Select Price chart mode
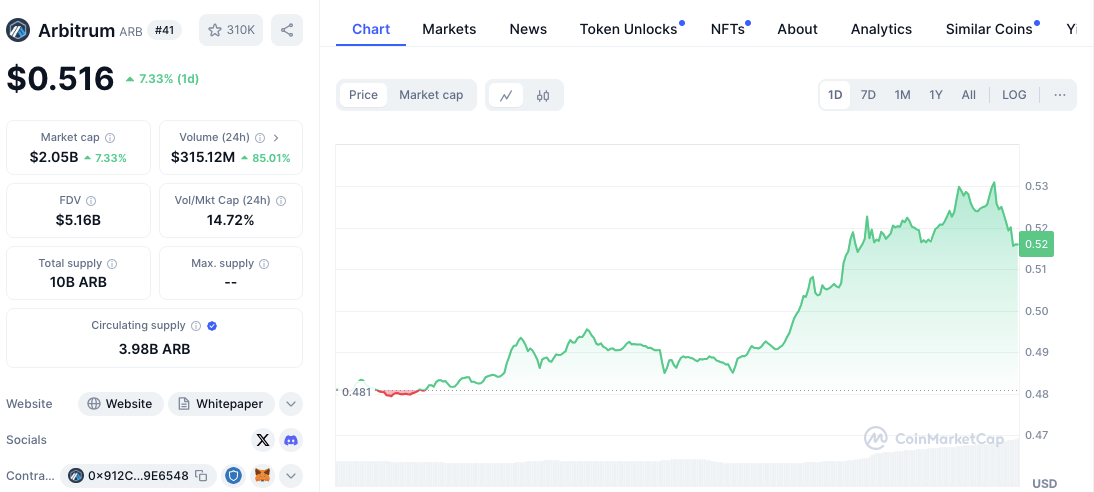Image resolution: width=1094 pixels, height=492 pixels. [x=364, y=95]
